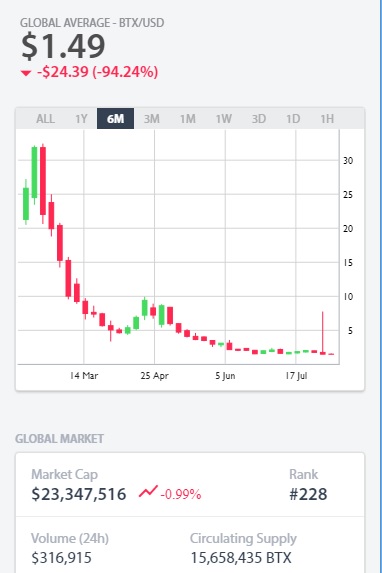Switch chart to 1Y range
Viewport: 382px width, 573px height.
click(x=81, y=119)
